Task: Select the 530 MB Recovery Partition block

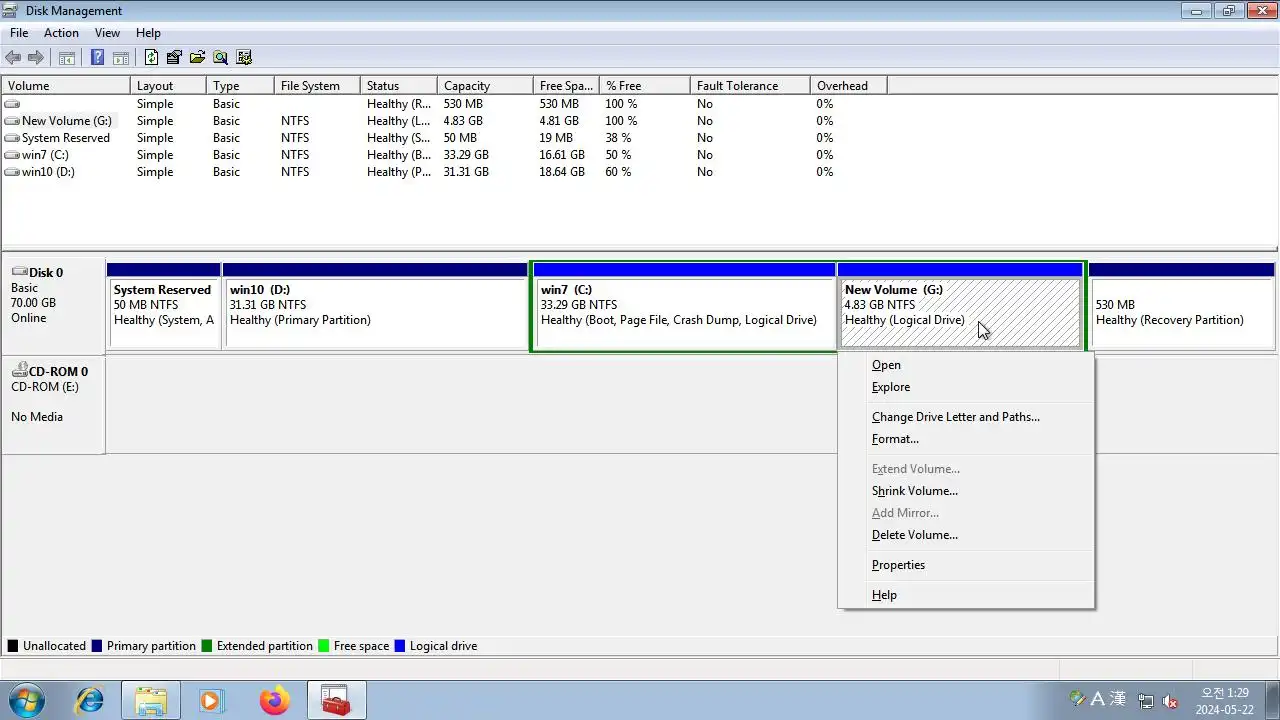Action: [1182, 306]
